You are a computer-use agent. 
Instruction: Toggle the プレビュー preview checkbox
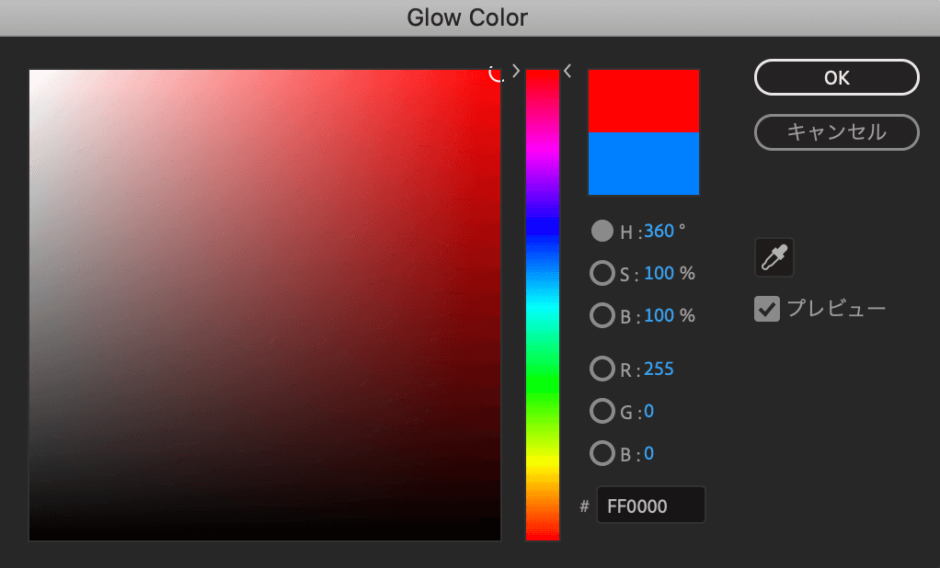click(767, 309)
